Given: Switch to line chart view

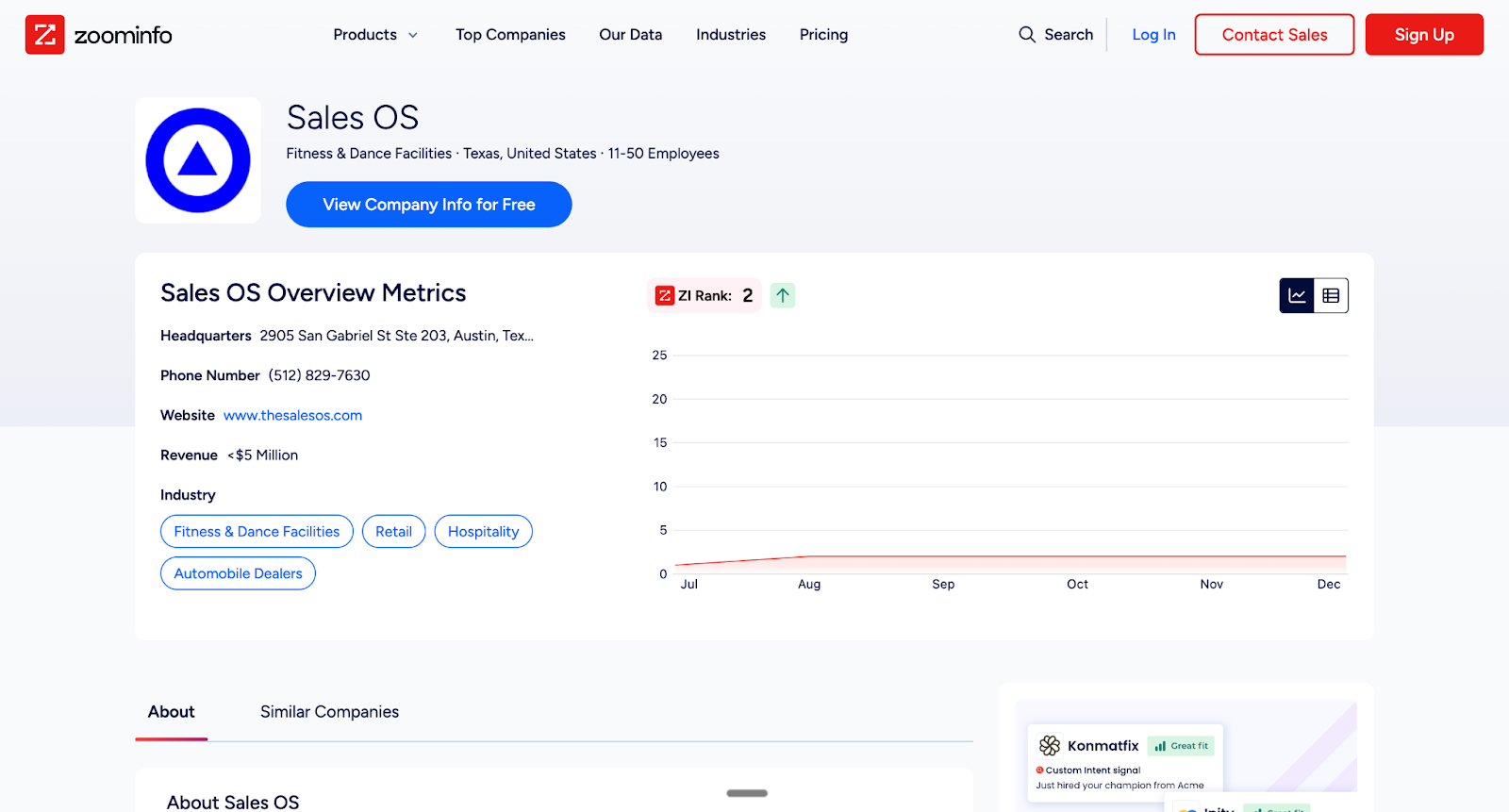Looking at the screenshot, I should click(x=1297, y=295).
